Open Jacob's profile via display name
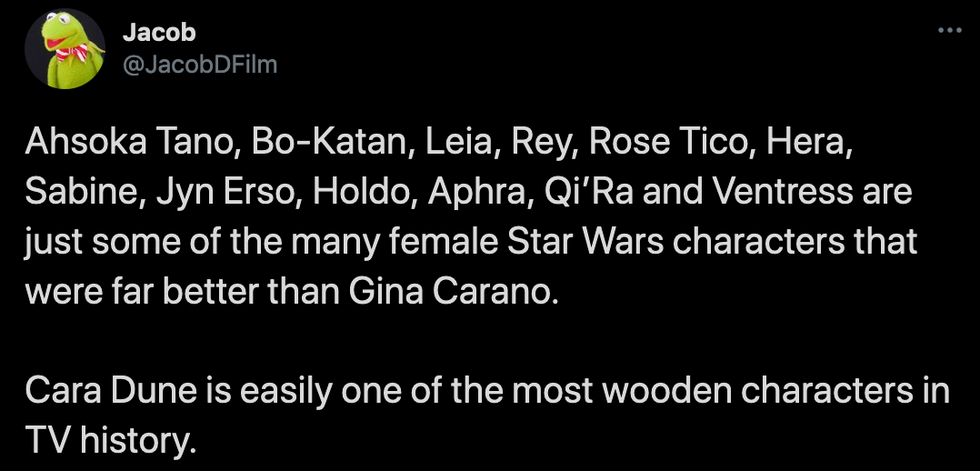 click(x=145, y=32)
